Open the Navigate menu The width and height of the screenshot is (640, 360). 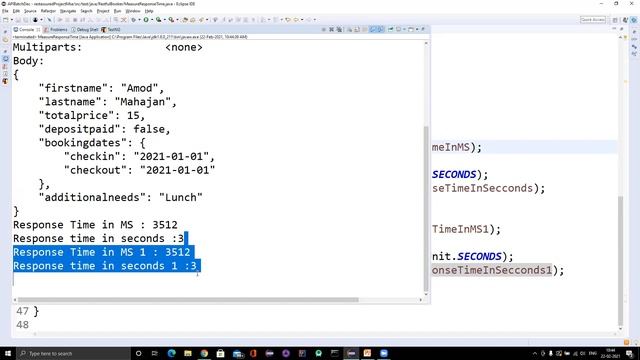coord(68,11)
